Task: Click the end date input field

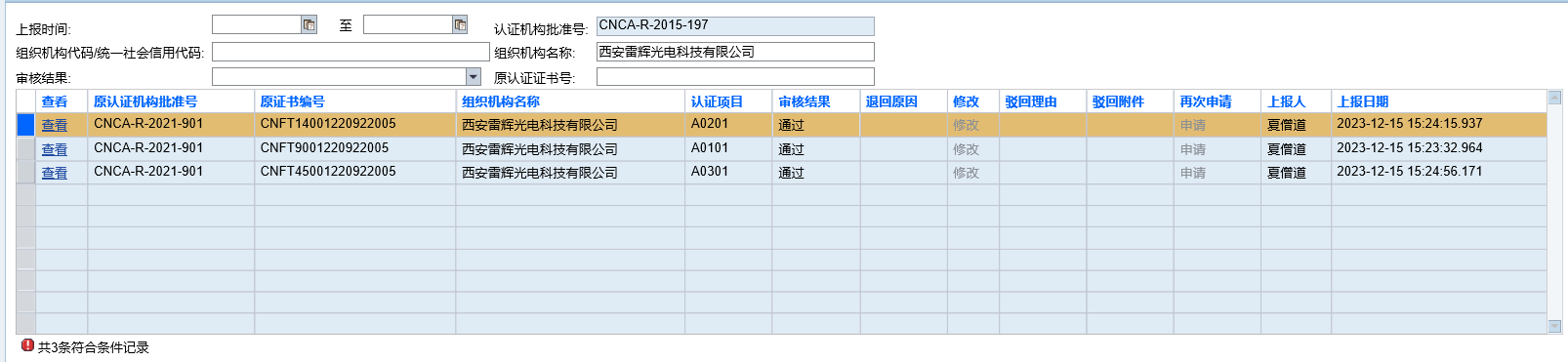Action: [408, 24]
